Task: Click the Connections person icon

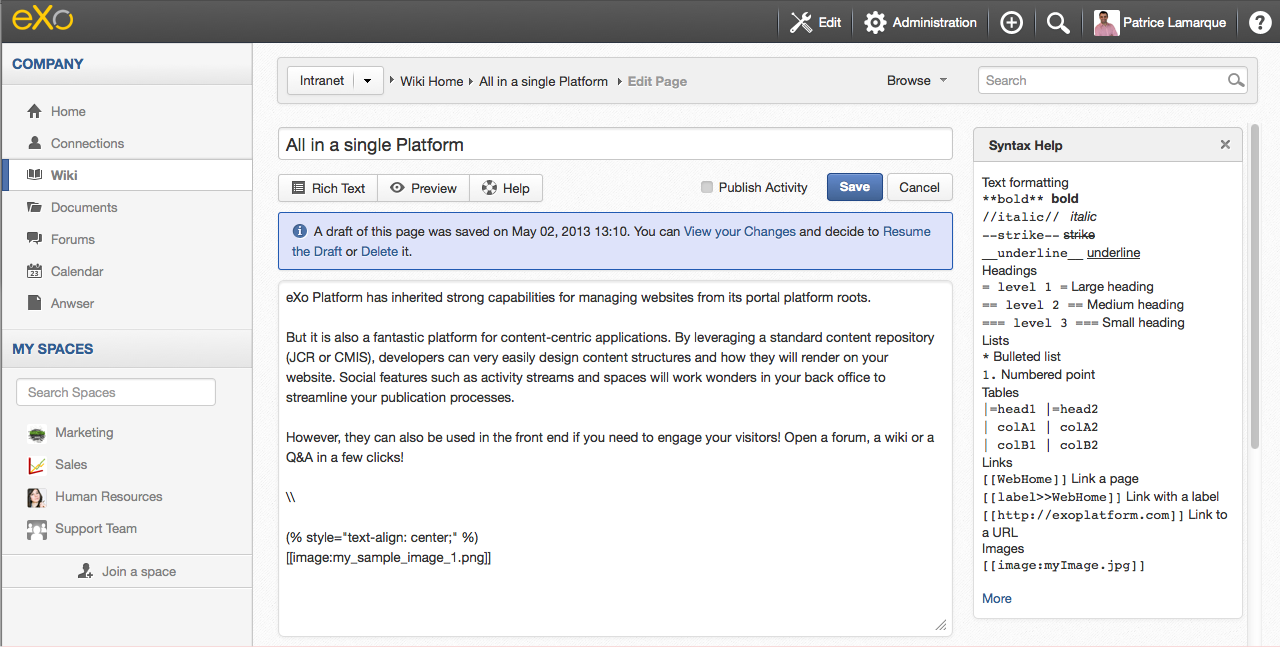Action: 35,143
